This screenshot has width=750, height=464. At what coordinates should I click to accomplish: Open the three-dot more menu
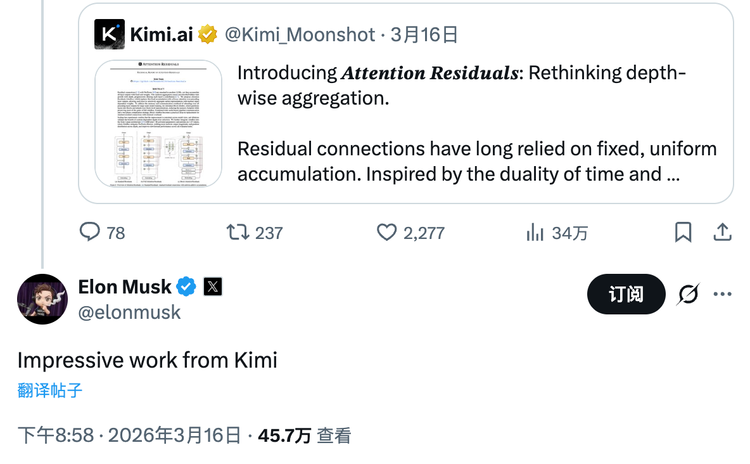coord(722,294)
